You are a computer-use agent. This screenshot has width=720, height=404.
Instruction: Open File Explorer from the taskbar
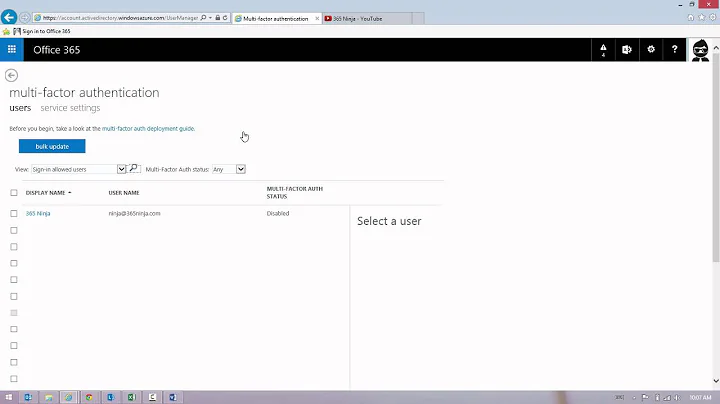point(48,397)
